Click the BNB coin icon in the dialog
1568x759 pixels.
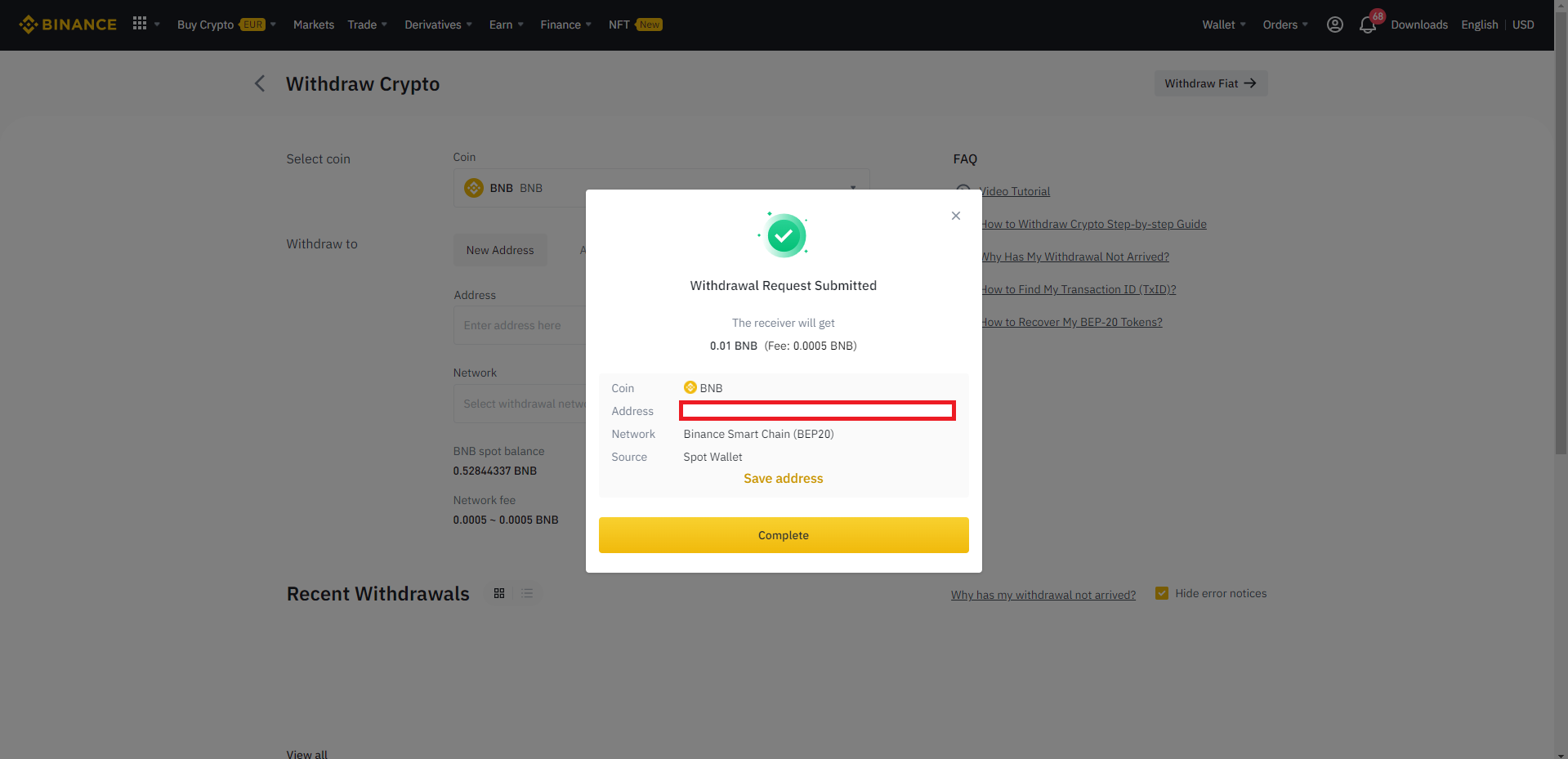(690, 387)
